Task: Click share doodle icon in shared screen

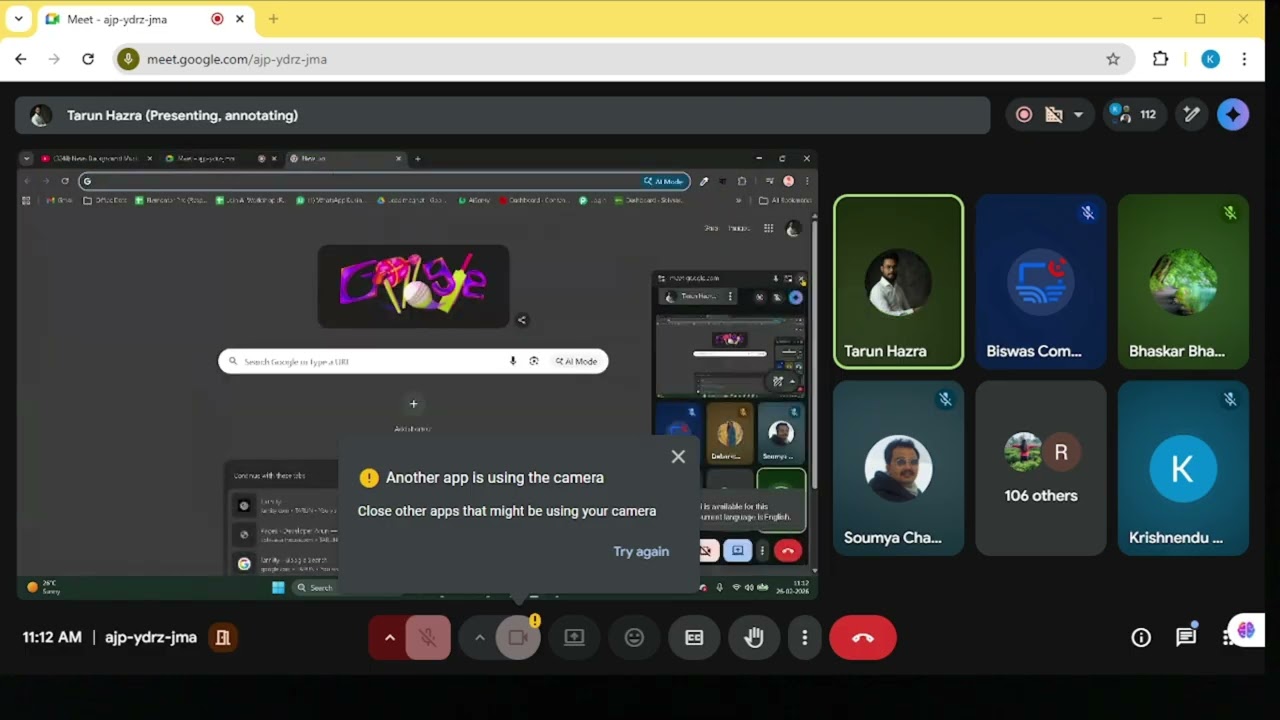Action: [x=521, y=320]
